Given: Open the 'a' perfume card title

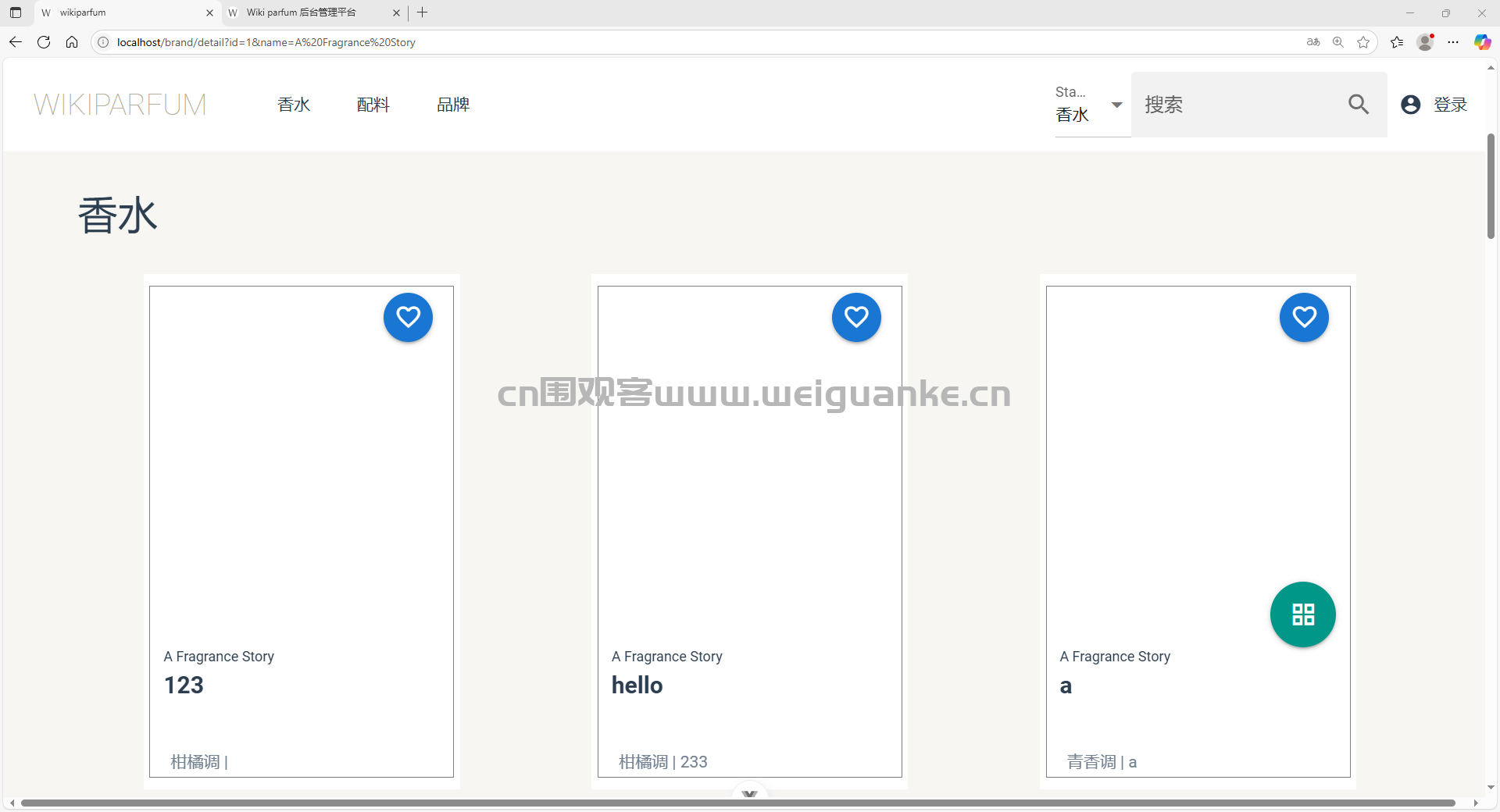Looking at the screenshot, I should [1066, 686].
